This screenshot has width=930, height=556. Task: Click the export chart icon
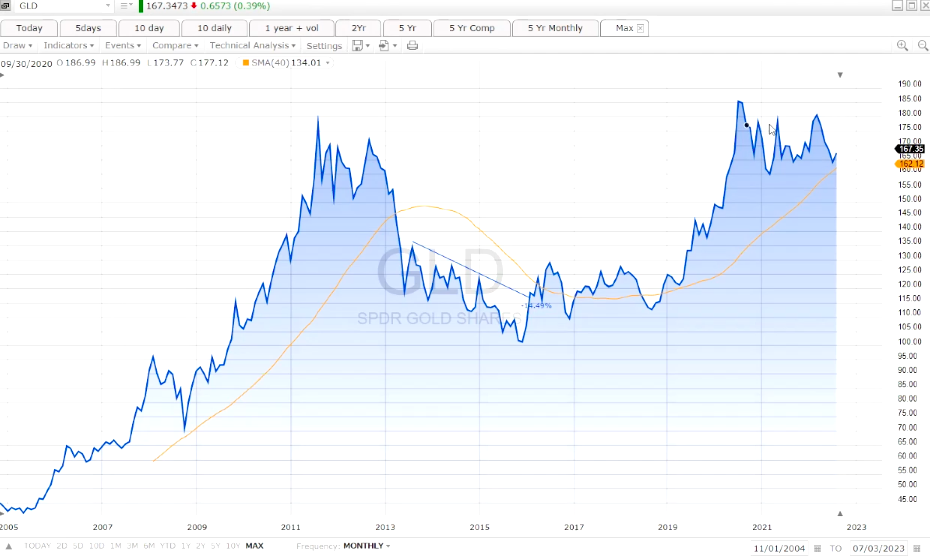pyautogui.click(x=385, y=46)
